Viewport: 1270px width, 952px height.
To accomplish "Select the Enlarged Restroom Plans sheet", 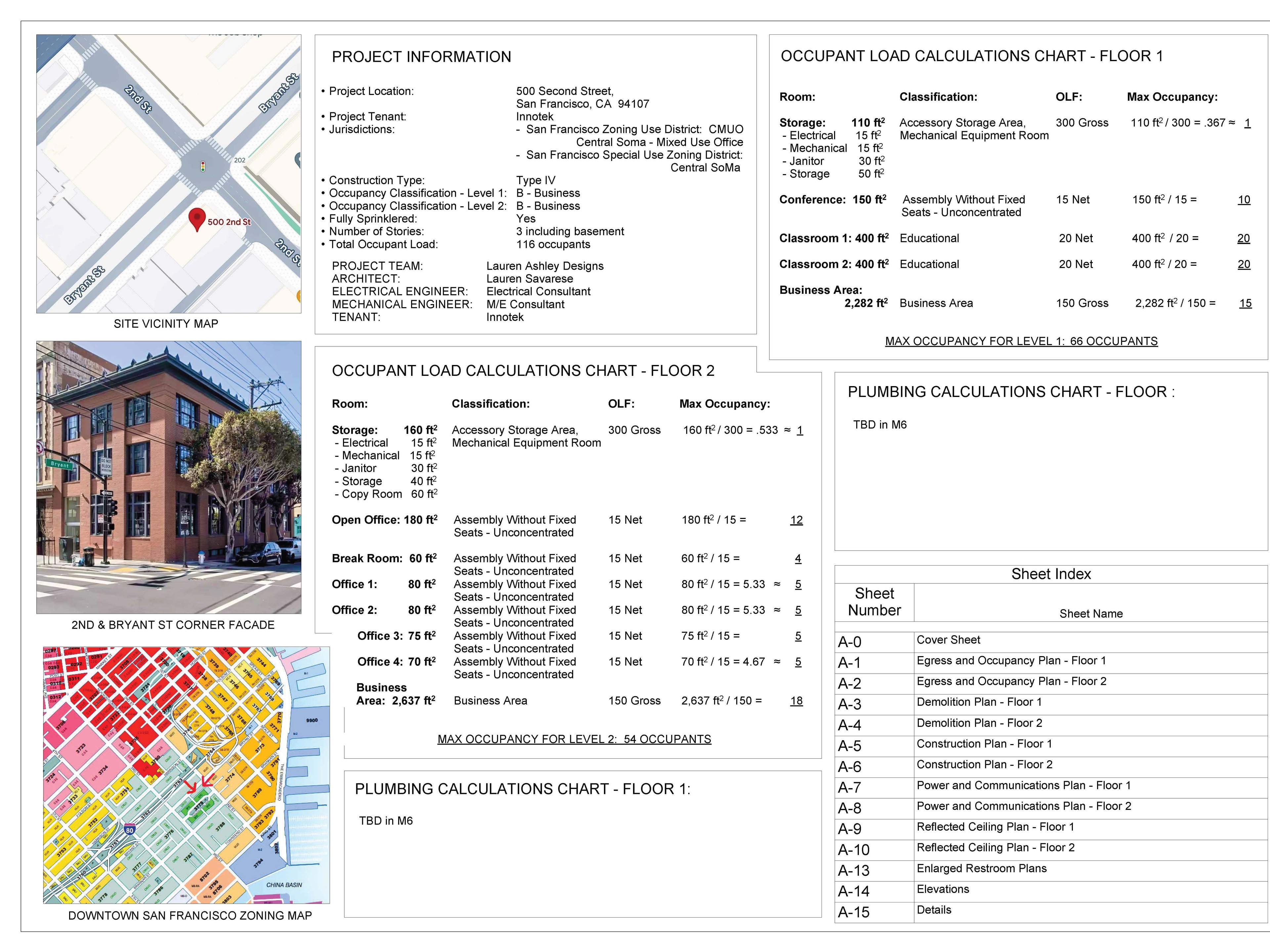I will click(x=981, y=869).
